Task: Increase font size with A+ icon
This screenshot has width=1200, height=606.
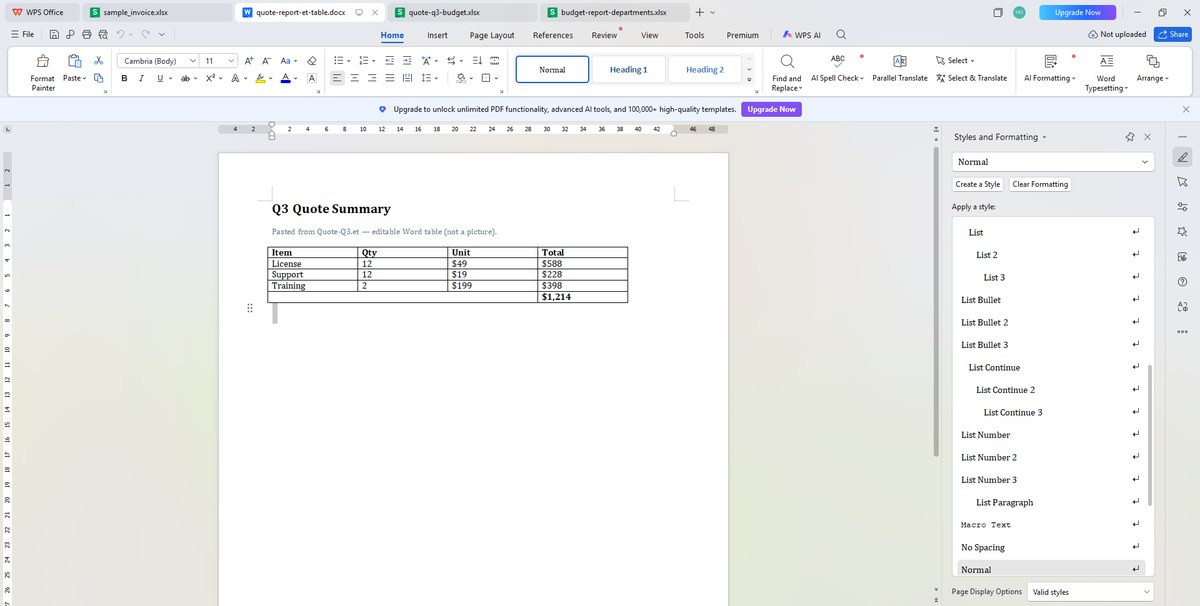Action: pos(249,60)
